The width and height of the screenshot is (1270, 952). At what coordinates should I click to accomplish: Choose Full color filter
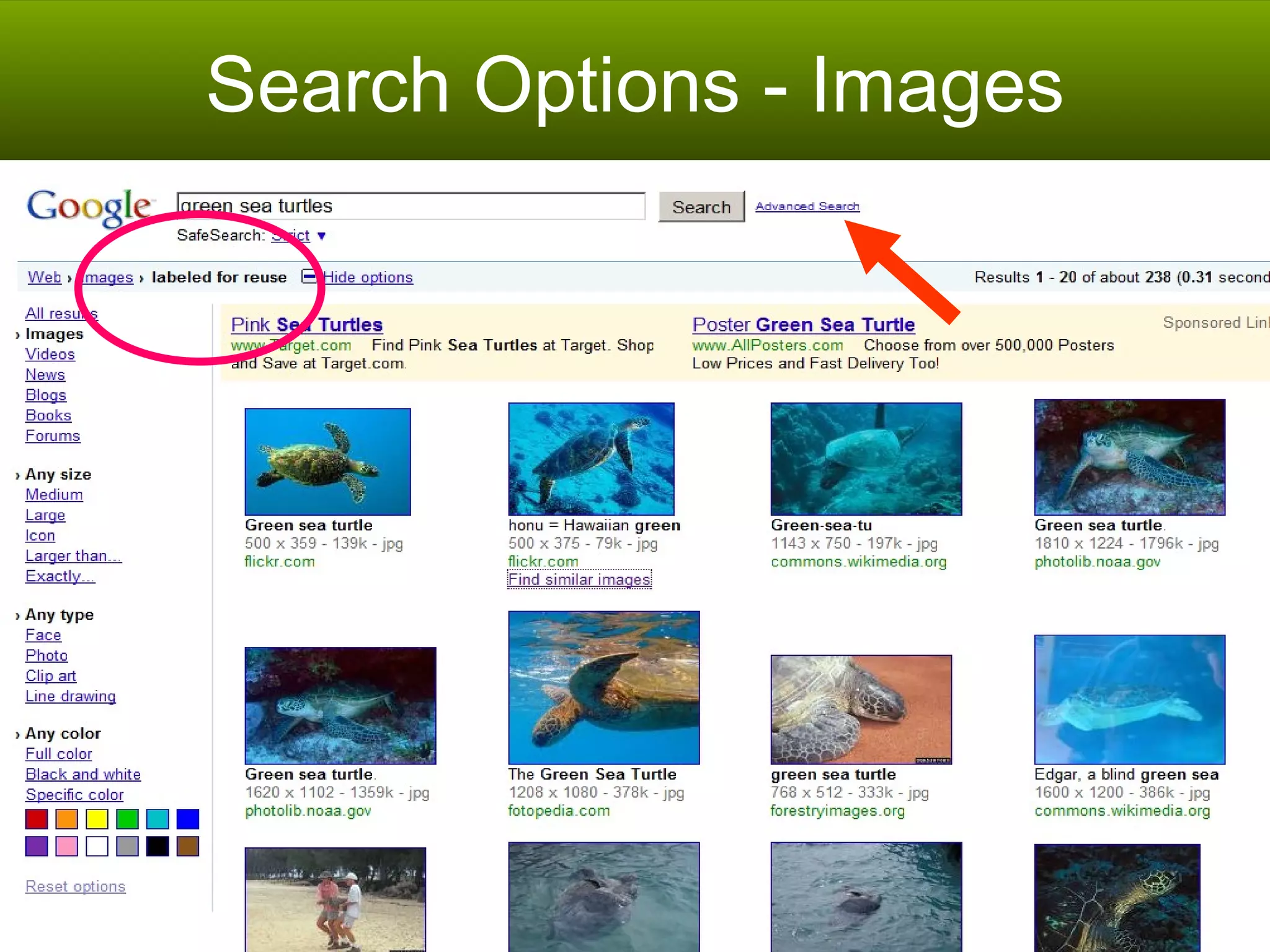tap(59, 754)
